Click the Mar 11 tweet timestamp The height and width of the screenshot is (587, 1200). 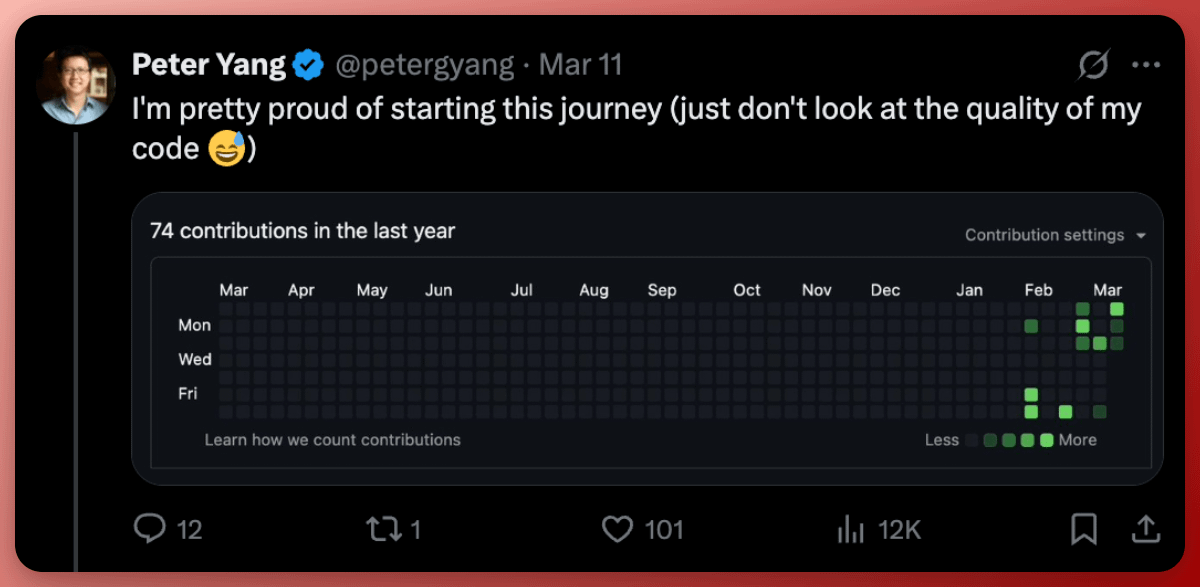(580, 66)
